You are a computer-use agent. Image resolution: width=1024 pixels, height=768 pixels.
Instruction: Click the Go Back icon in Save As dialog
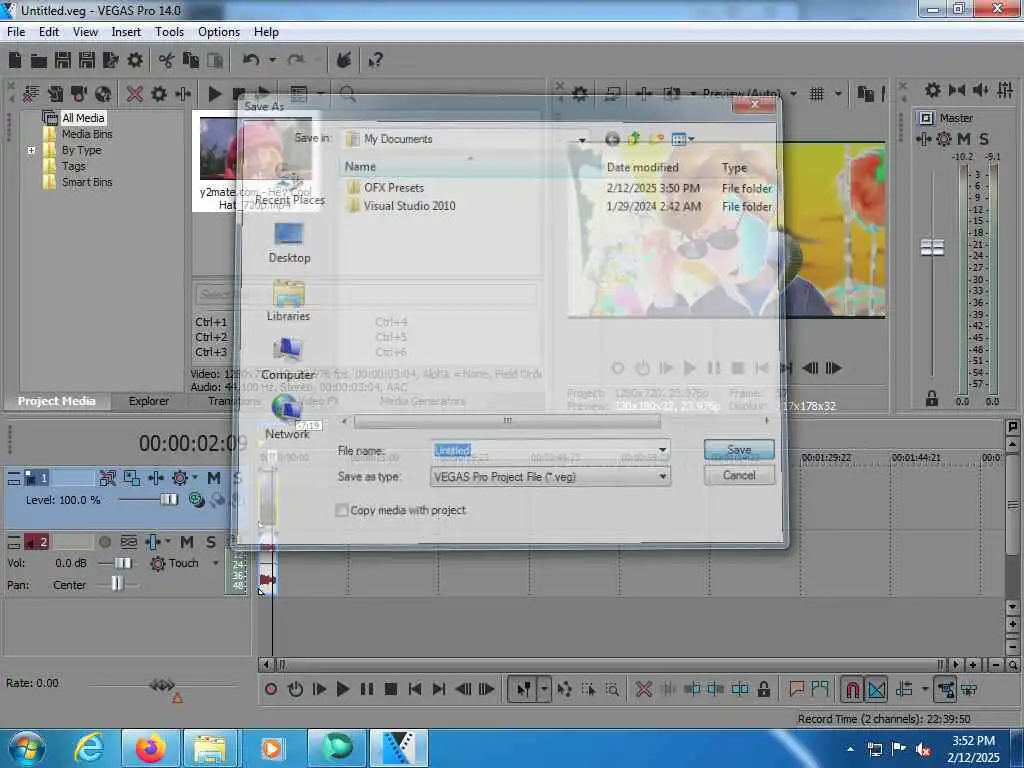tap(612, 138)
